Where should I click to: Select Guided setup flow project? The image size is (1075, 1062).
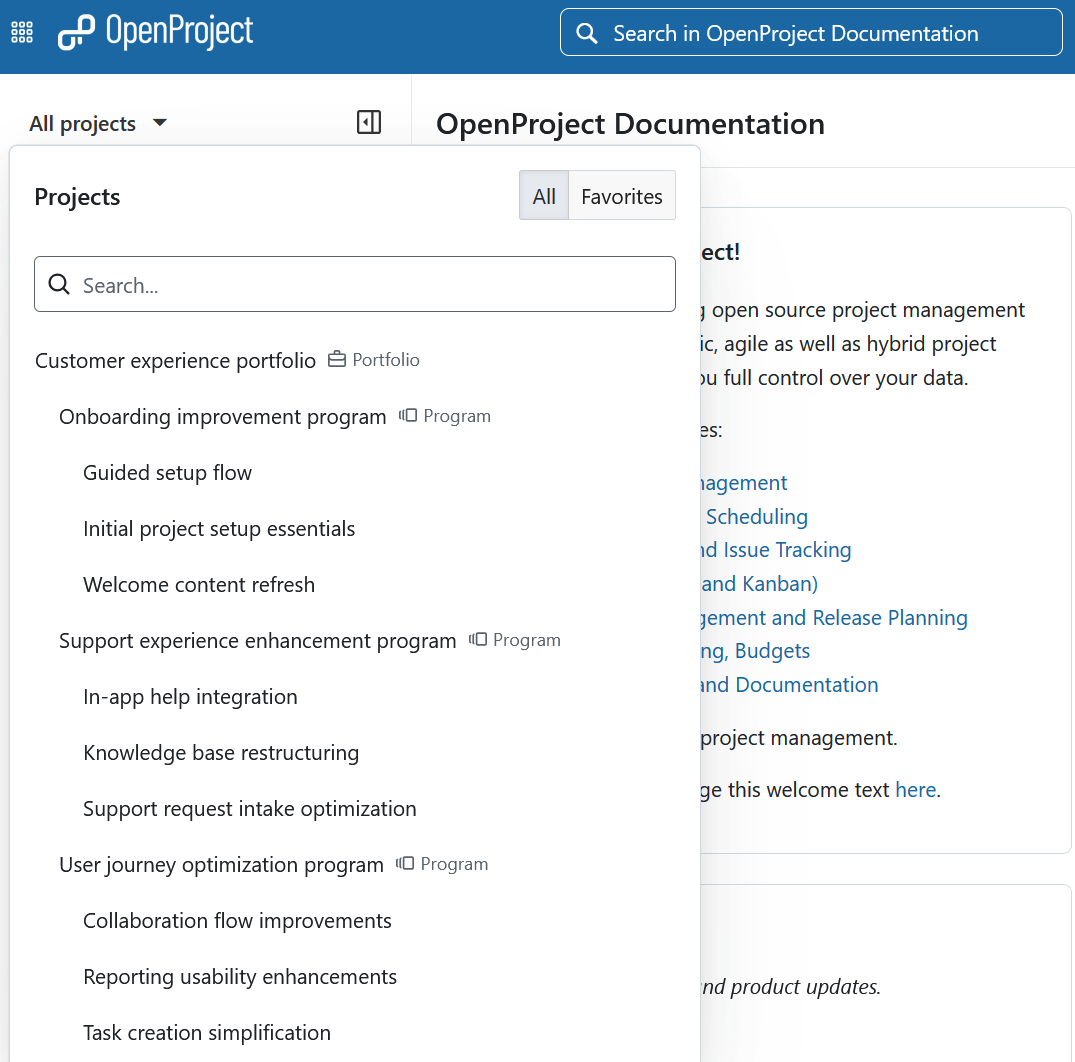point(167,473)
